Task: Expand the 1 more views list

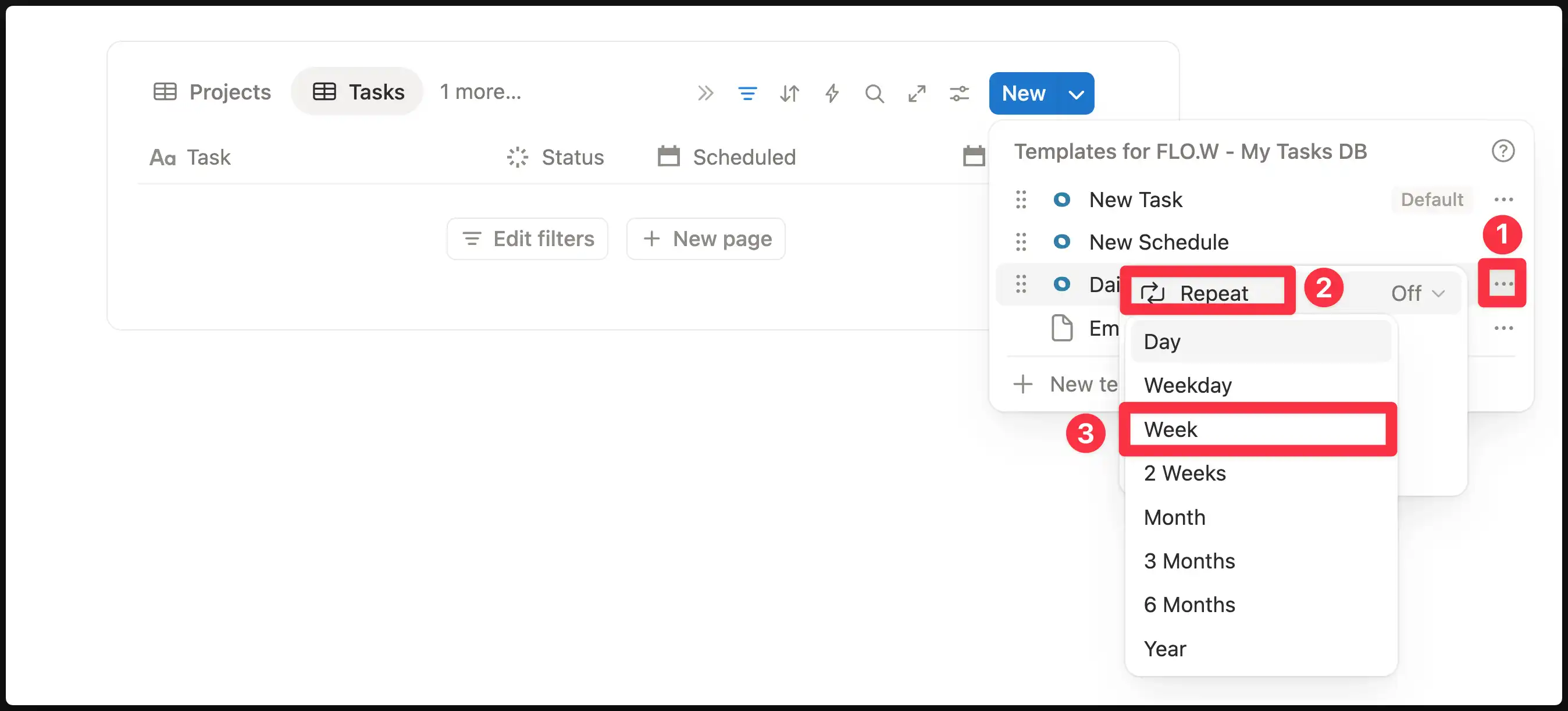Action: [x=480, y=92]
